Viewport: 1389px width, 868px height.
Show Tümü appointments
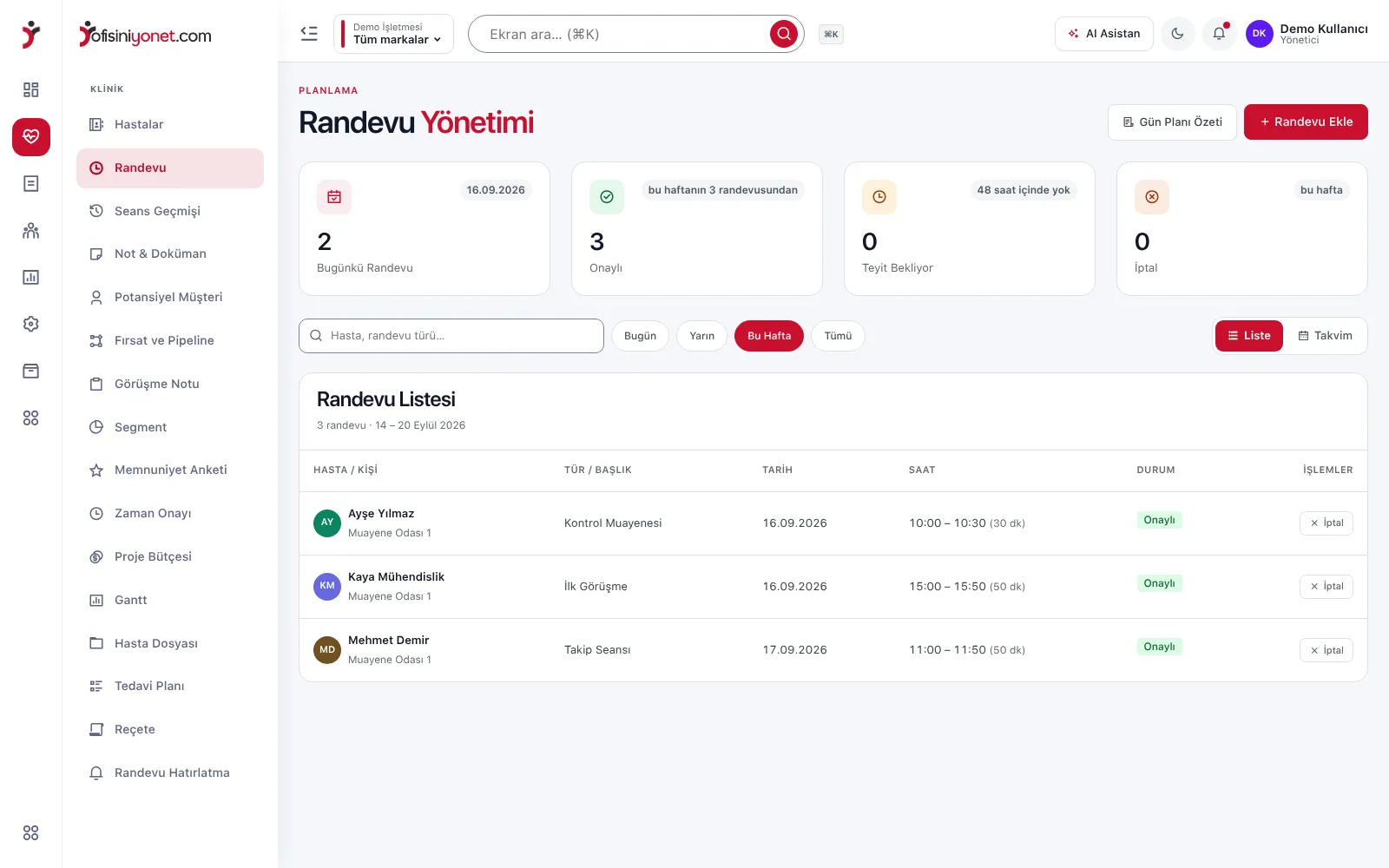pyautogui.click(x=838, y=336)
